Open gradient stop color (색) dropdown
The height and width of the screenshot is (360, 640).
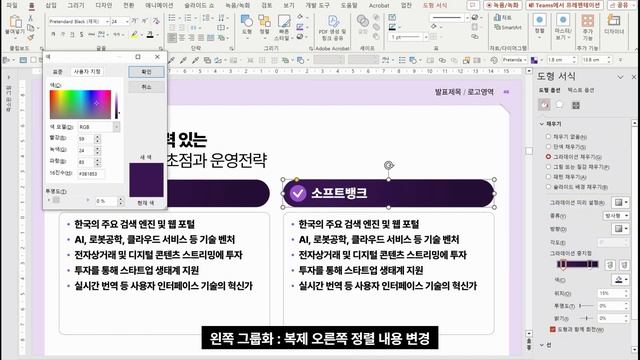point(620,280)
